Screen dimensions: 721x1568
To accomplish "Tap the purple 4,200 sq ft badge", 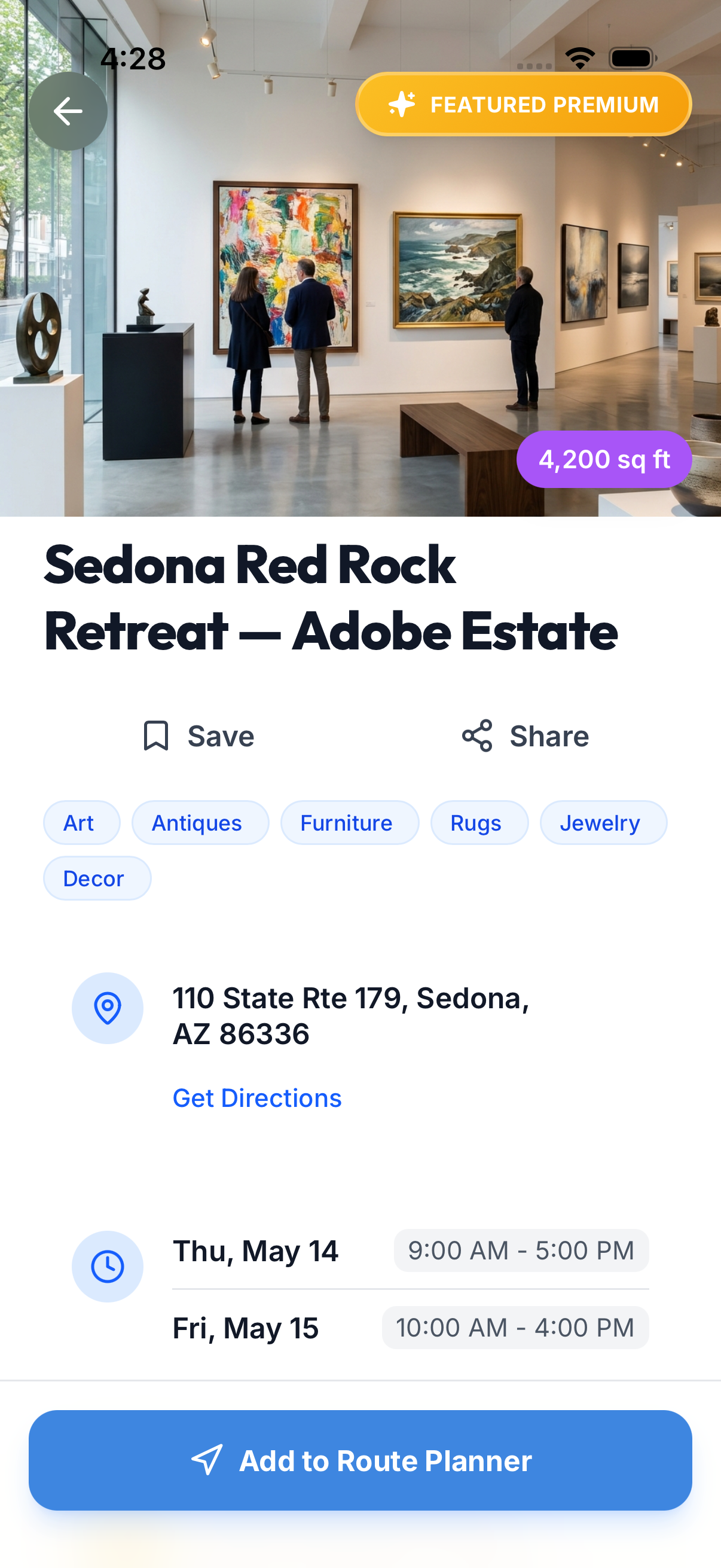I will (x=604, y=459).
